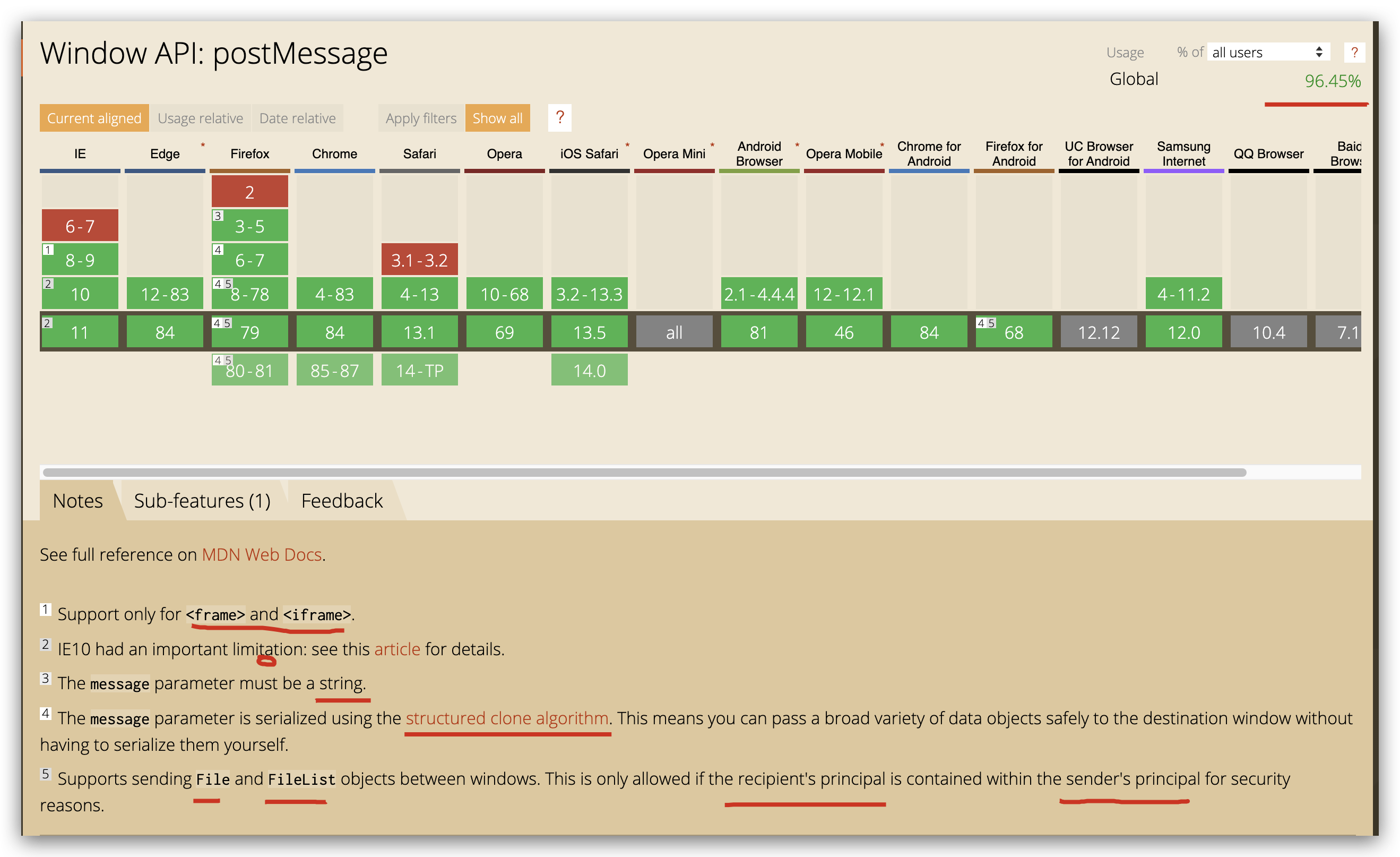The height and width of the screenshot is (857, 1400).
Task: Click the IE 10 cell
Action: [80, 293]
